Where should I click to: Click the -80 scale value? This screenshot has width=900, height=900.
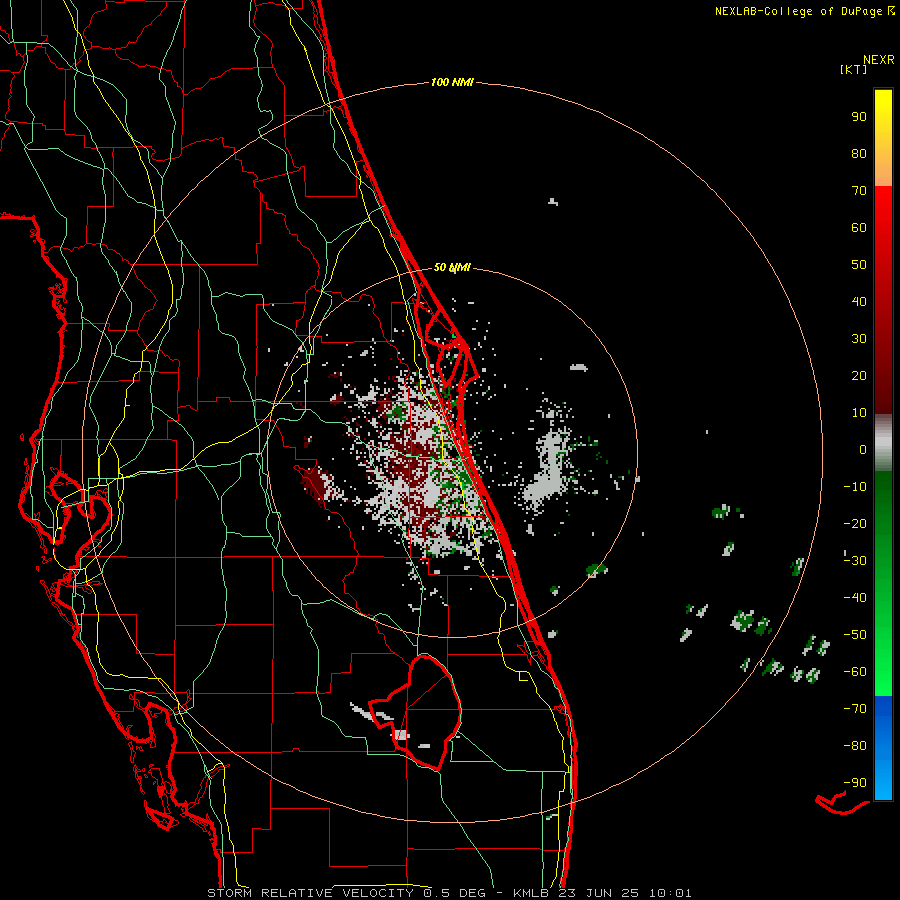point(855,746)
